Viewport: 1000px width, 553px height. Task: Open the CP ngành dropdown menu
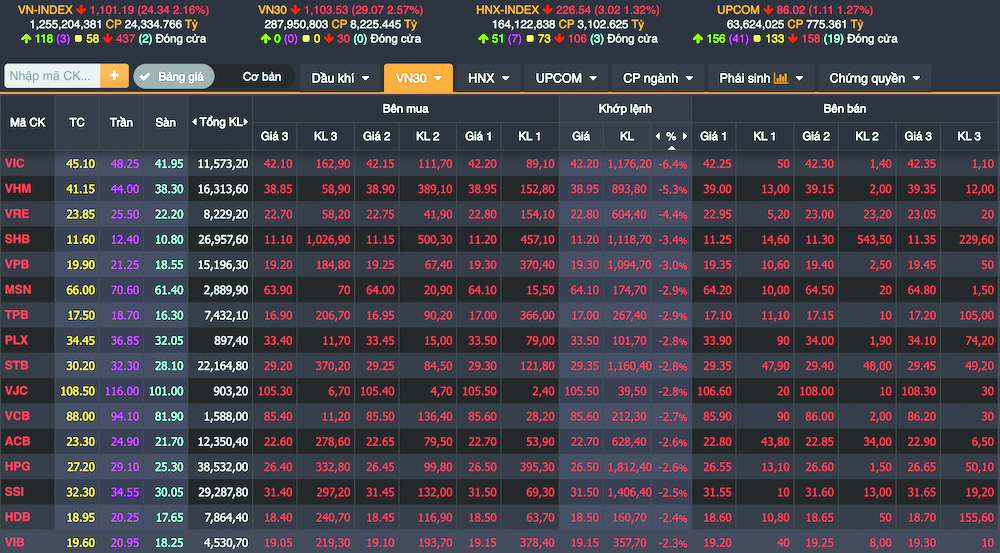pyautogui.click(x=656, y=78)
